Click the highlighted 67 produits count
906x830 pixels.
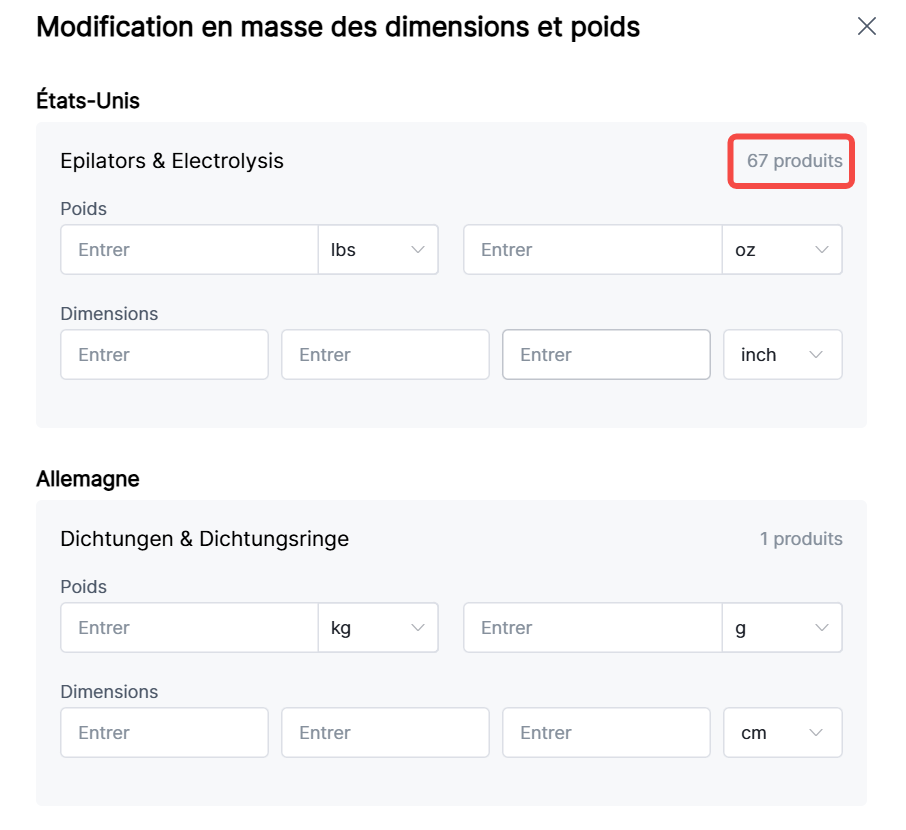(794, 161)
